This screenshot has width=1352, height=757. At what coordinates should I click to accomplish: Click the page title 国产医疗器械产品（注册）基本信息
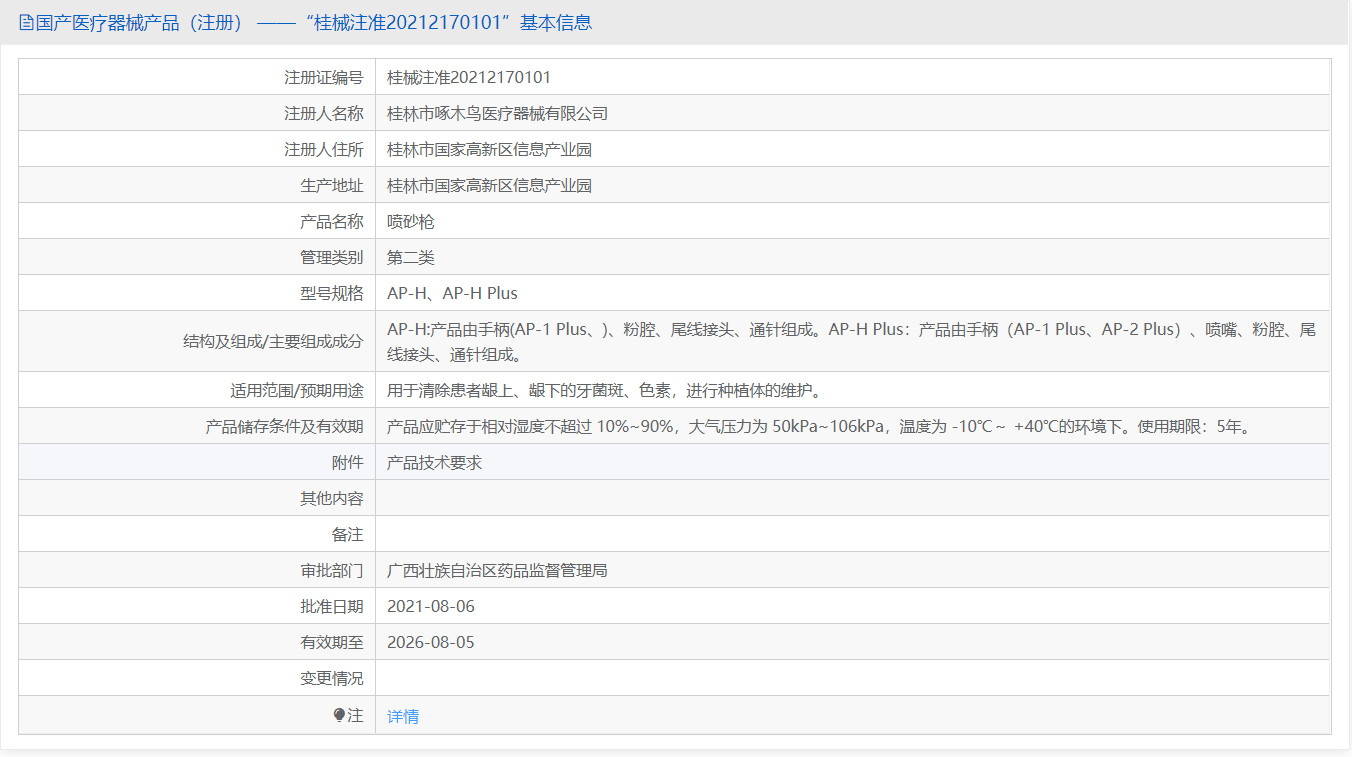(313, 22)
